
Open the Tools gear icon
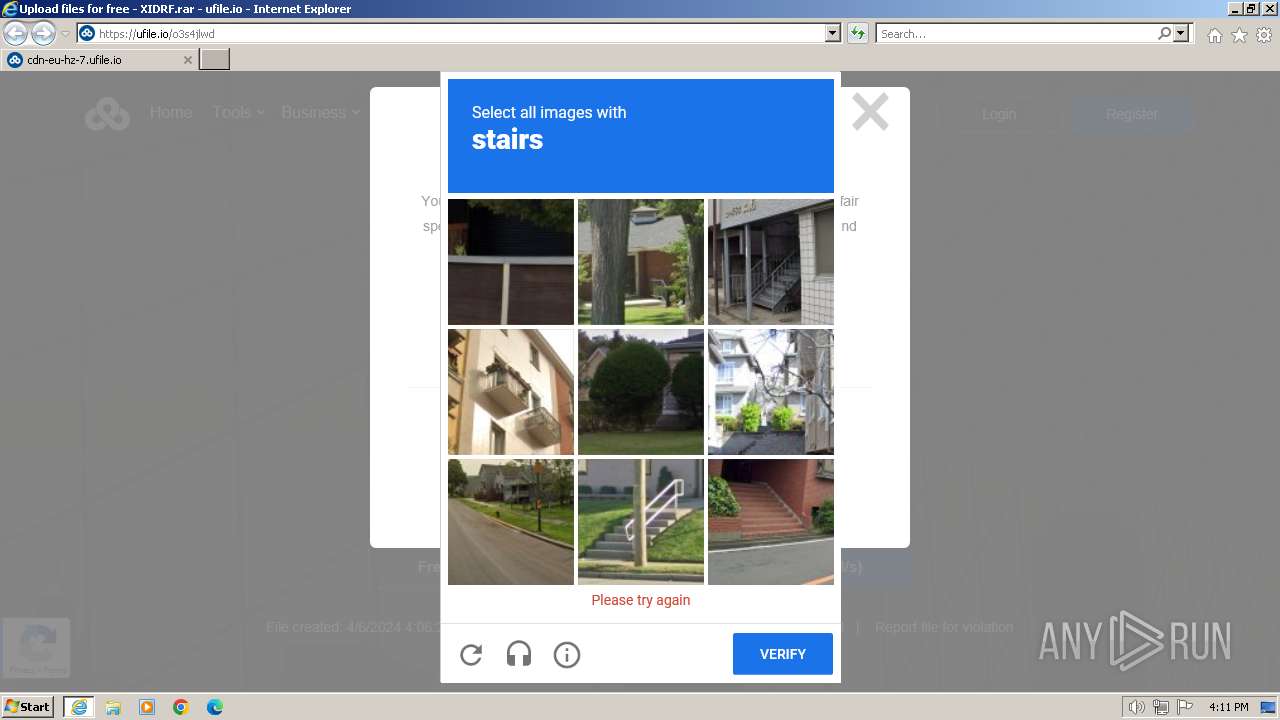[x=1264, y=35]
